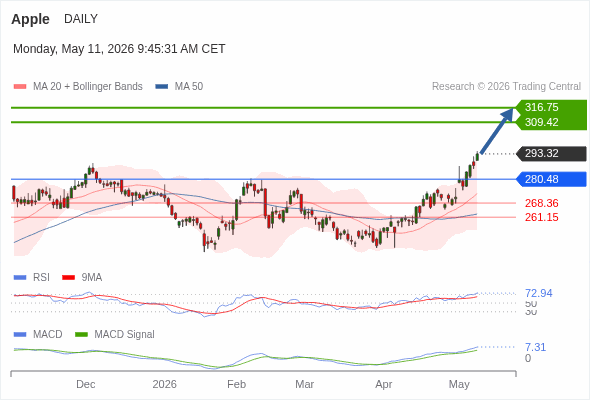
Task: Click the 293.32 current price tag
Action: pos(551,154)
